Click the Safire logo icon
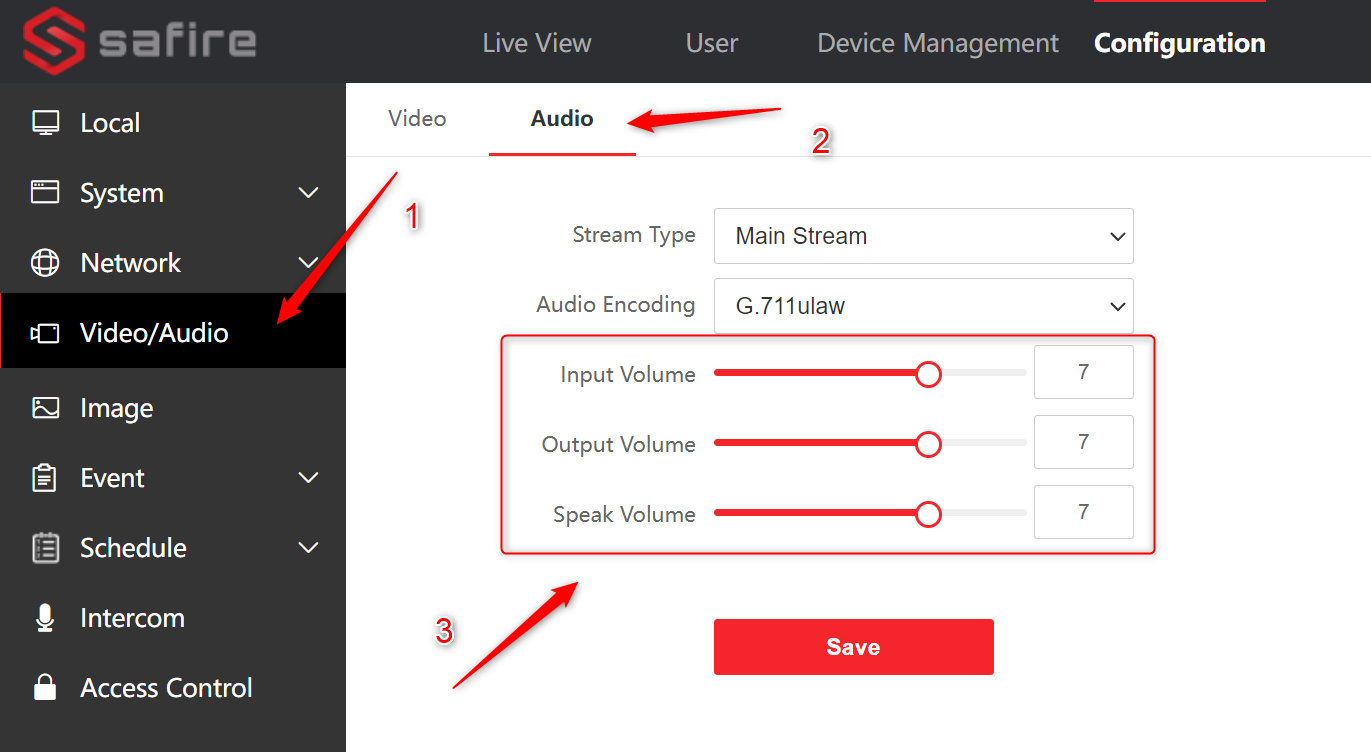The image size is (1371, 752). (56, 41)
